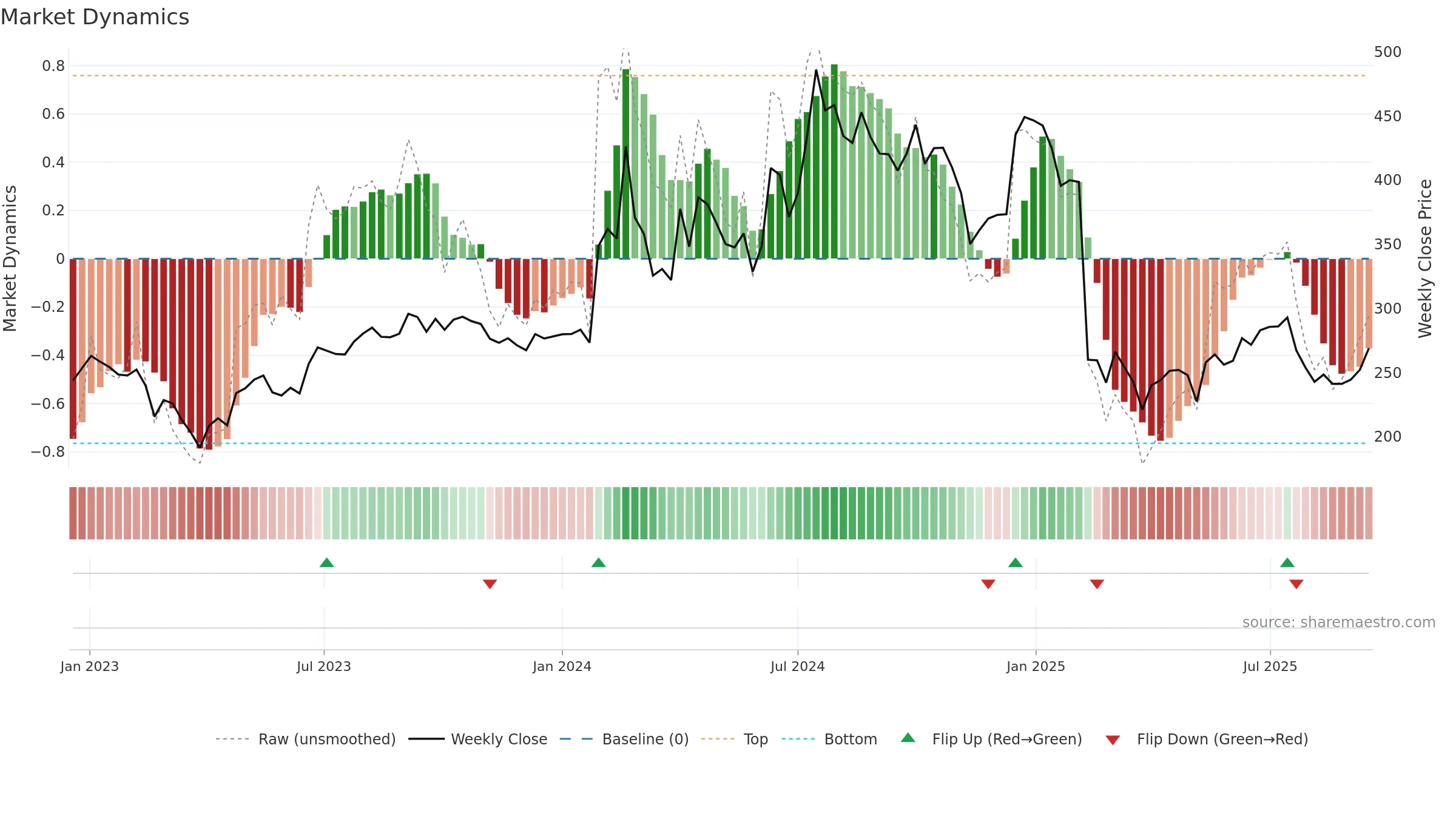Click the 0.8 left axis tick
This screenshot has height=819, width=1456.
pos(53,66)
